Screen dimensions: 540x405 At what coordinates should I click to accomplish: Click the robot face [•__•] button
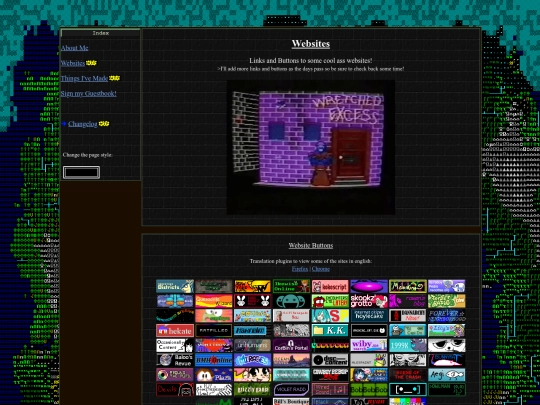tap(408, 390)
